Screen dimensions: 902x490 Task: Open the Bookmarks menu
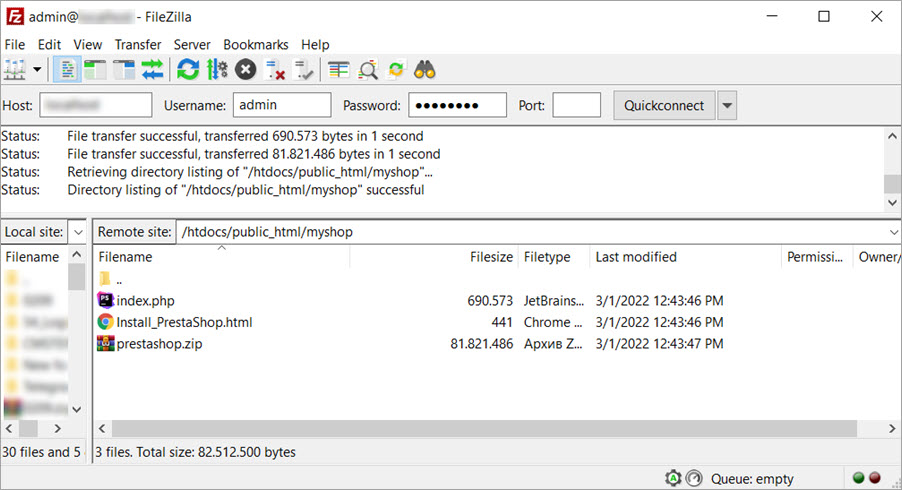point(255,45)
